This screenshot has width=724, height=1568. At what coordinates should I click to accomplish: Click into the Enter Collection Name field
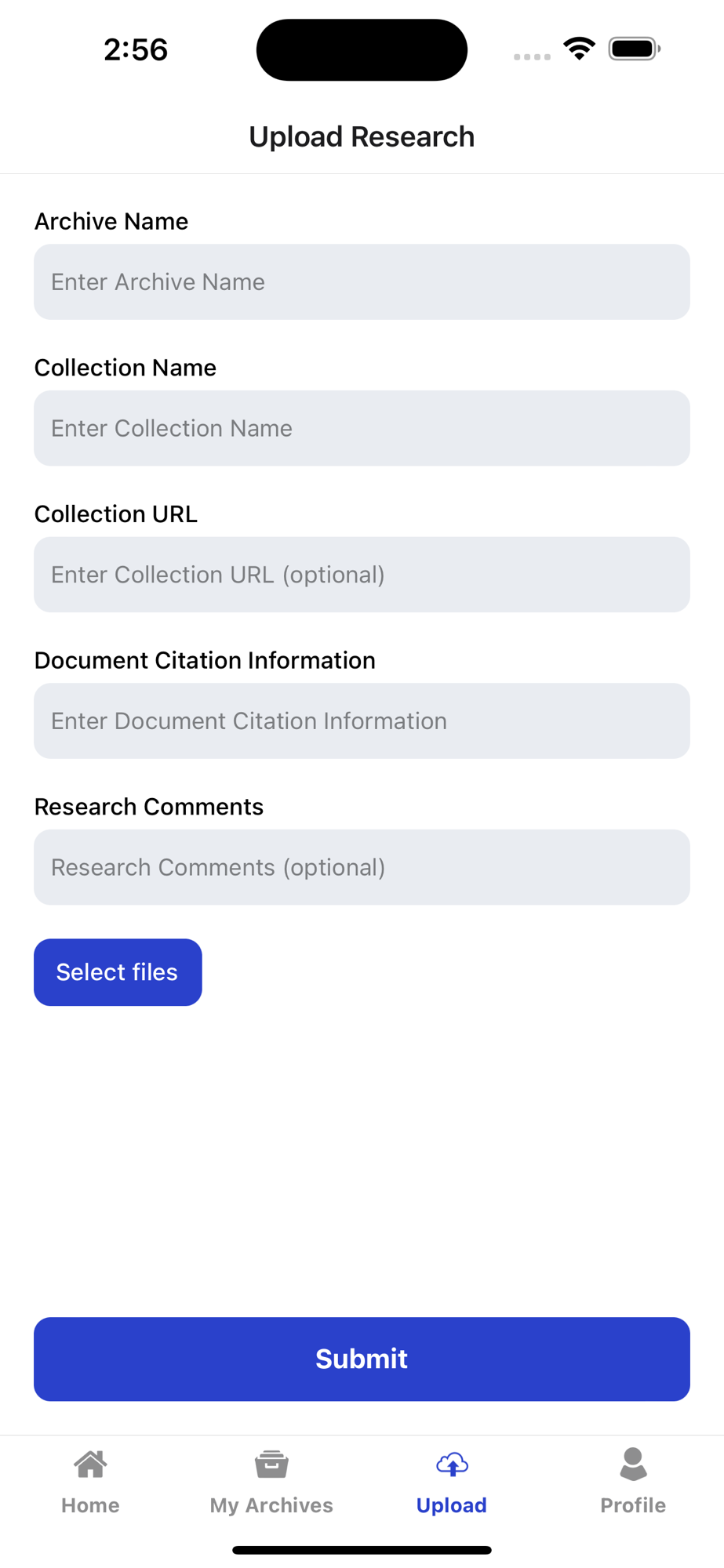[x=362, y=428]
